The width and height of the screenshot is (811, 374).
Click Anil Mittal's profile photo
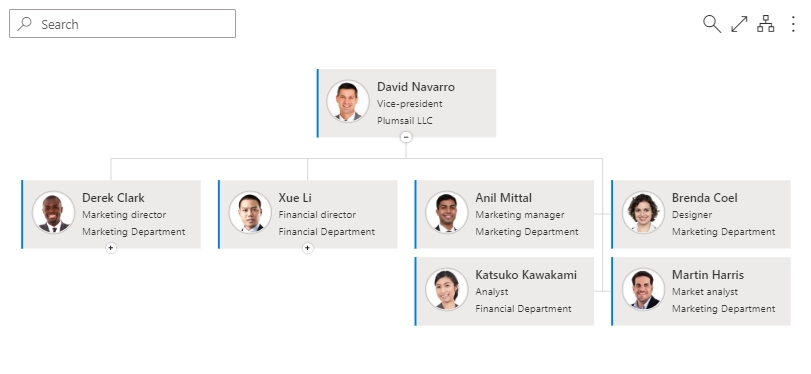(446, 213)
